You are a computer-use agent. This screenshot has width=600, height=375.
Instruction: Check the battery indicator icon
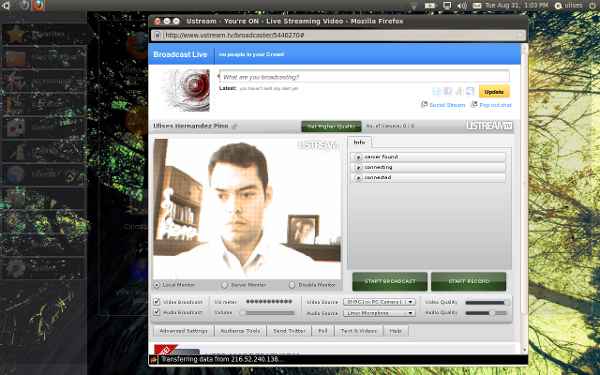430,5
